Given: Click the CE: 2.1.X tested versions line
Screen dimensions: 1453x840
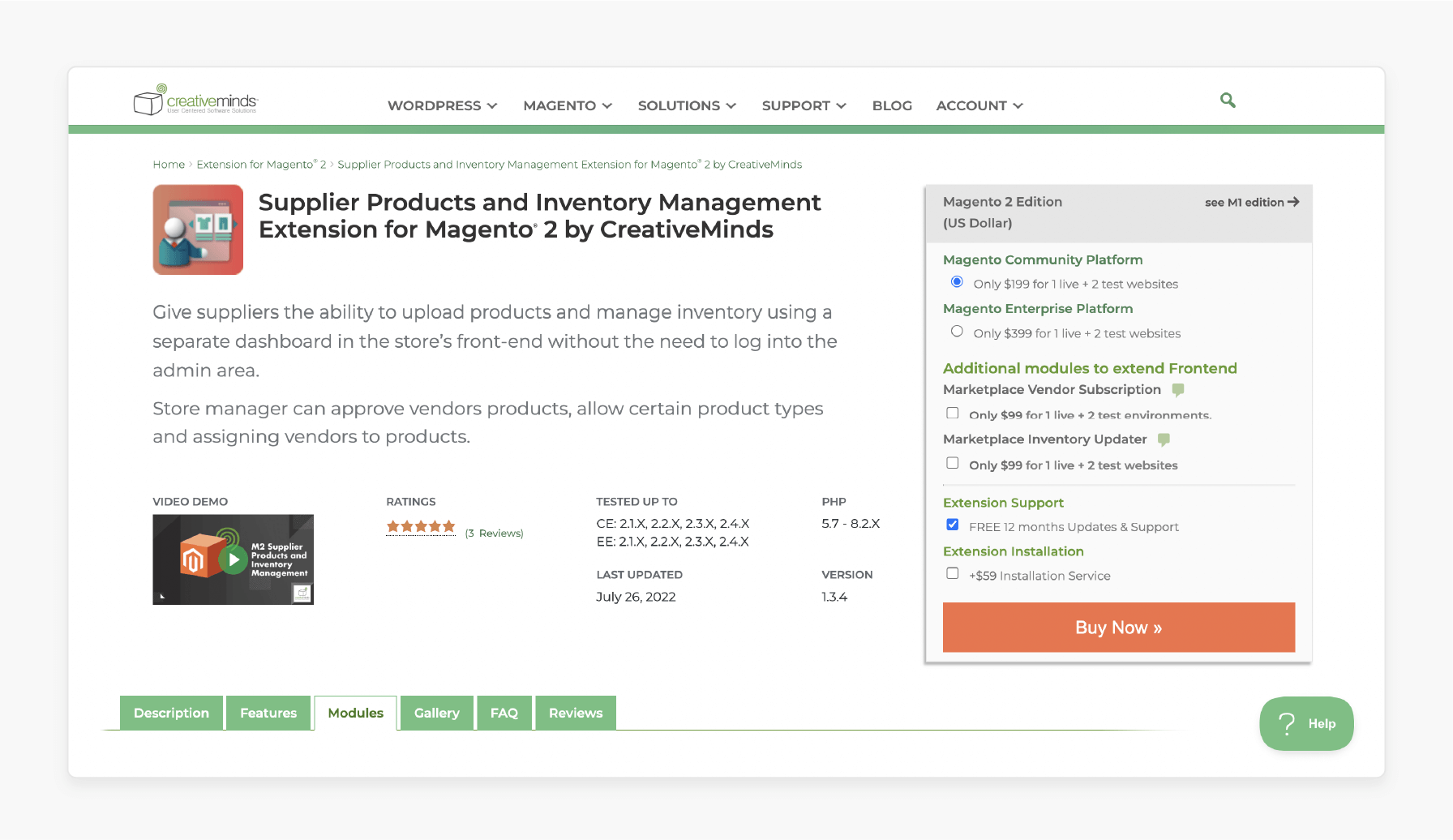Looking at the screenshot, I should [x=672, y=524].
